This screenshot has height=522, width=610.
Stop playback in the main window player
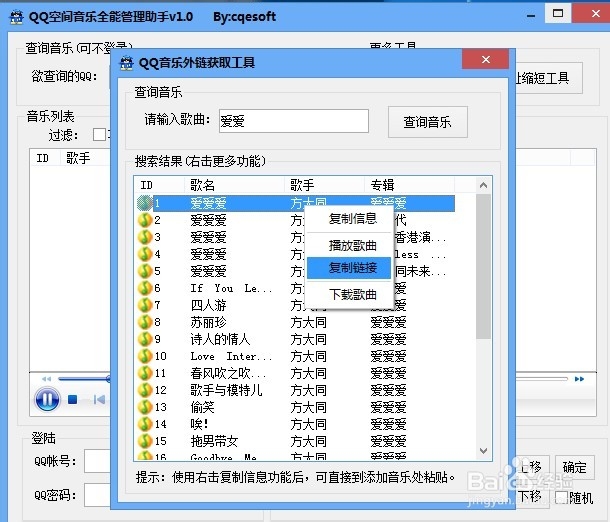(72, 399)
